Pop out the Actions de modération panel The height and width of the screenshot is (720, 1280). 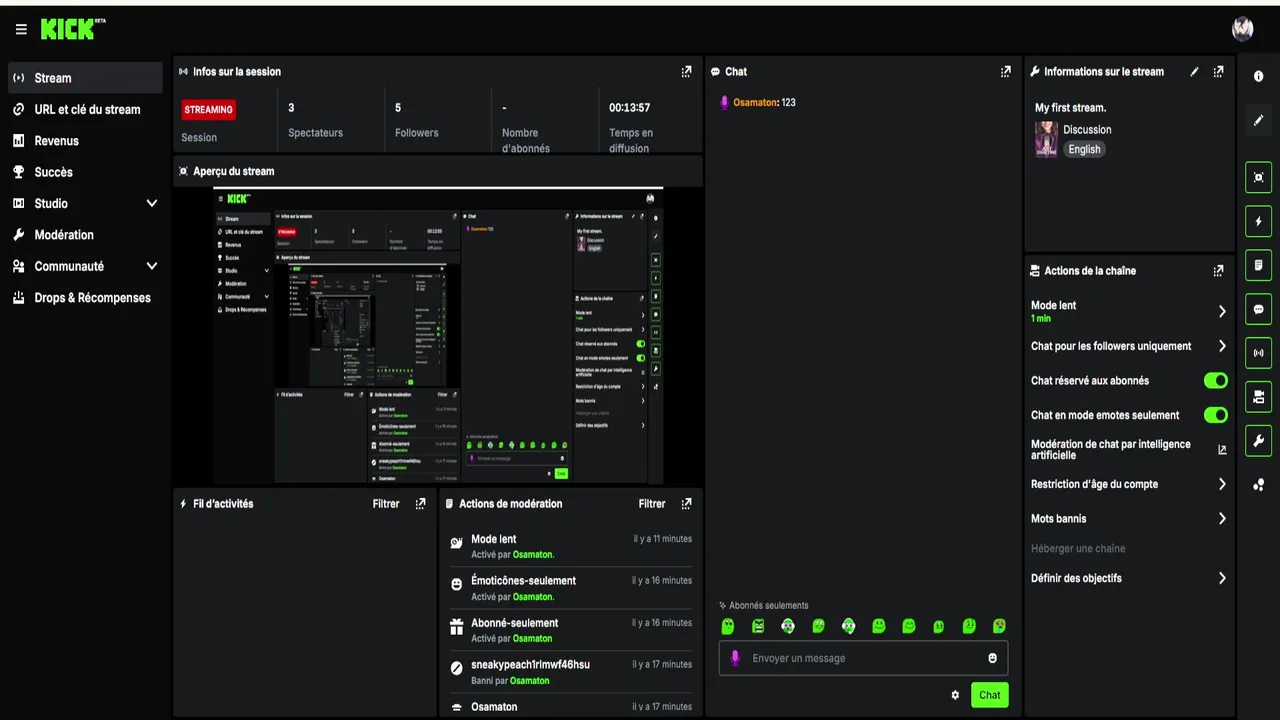tap(686, 504)
